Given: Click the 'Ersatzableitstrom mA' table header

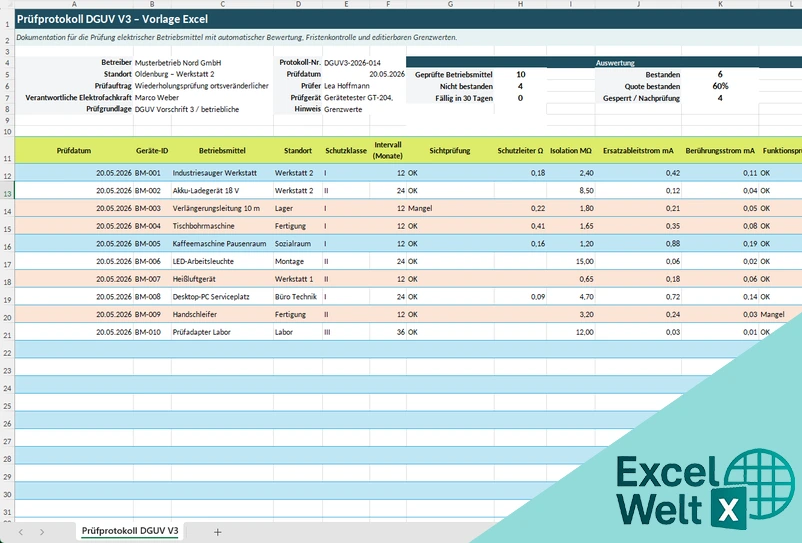Looking at the screenshot, I should pos(638,150).
